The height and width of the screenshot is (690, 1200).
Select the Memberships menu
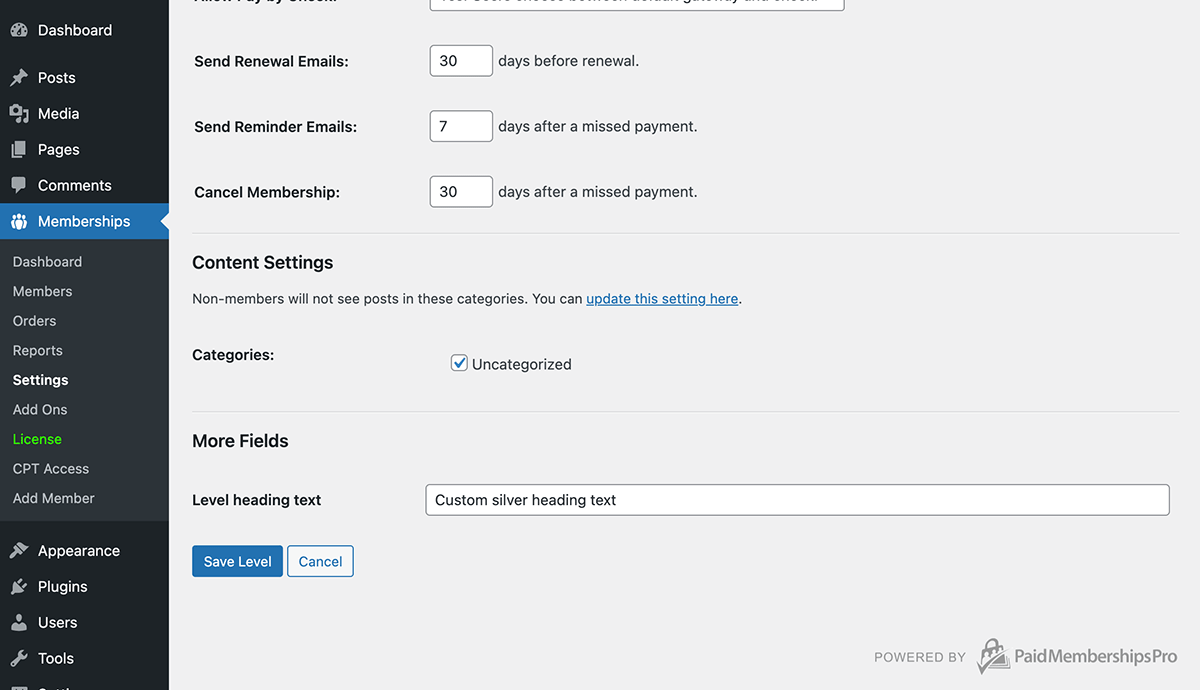point(84,222)
